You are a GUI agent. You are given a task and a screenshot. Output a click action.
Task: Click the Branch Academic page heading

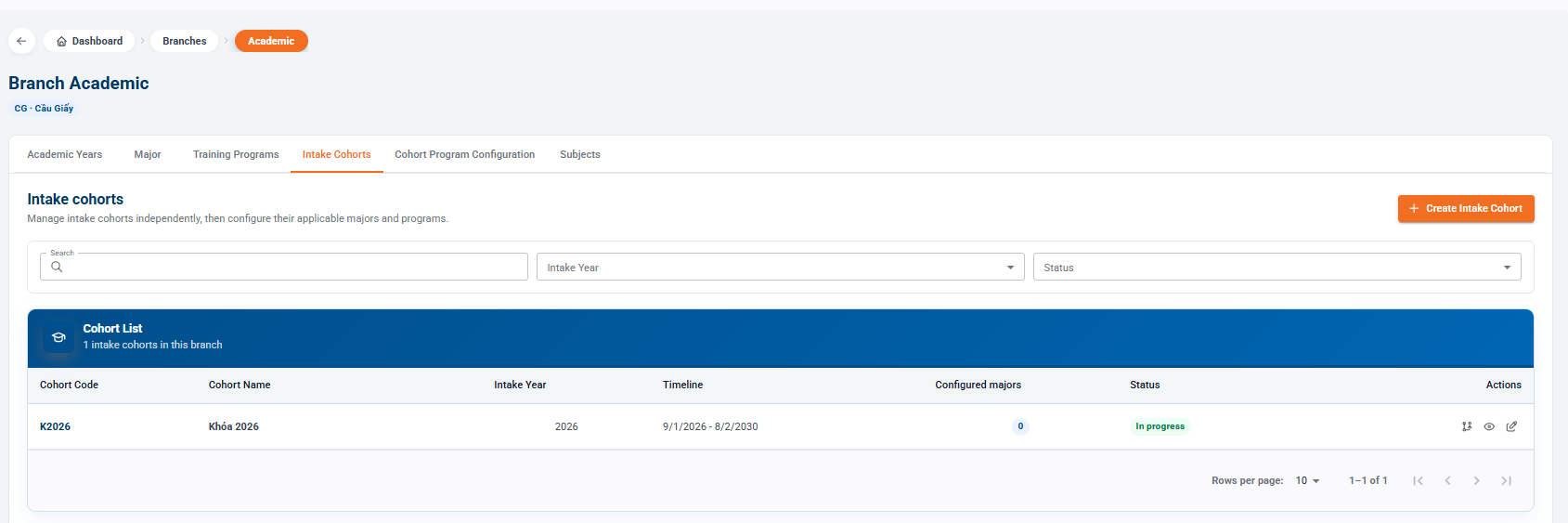click(x=79, y=83)
